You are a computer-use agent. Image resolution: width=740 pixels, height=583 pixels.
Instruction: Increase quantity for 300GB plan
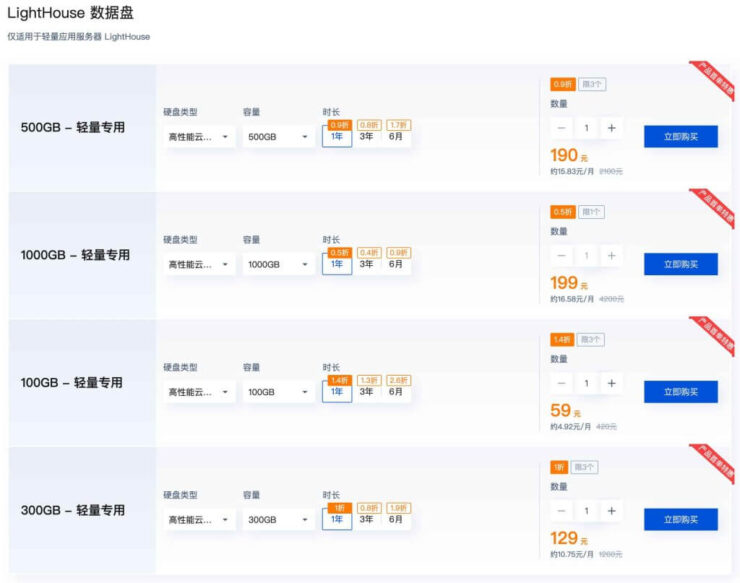click(x=612, y=510)
